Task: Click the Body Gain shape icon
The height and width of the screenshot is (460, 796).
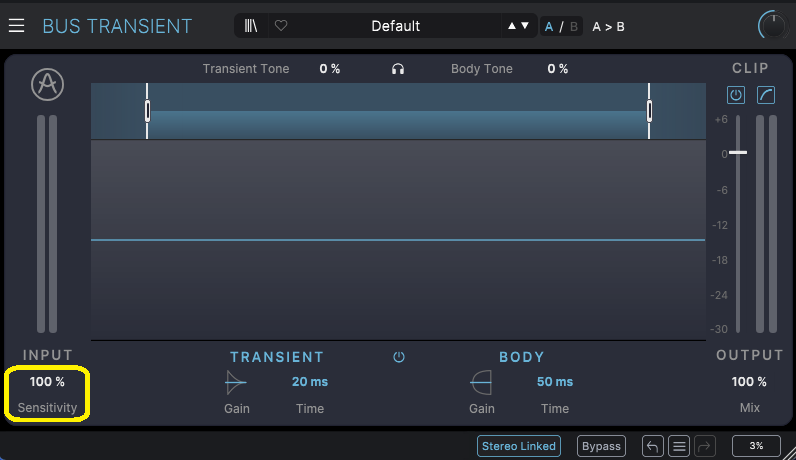Action: pyautogui.click(x=481, y=382)
